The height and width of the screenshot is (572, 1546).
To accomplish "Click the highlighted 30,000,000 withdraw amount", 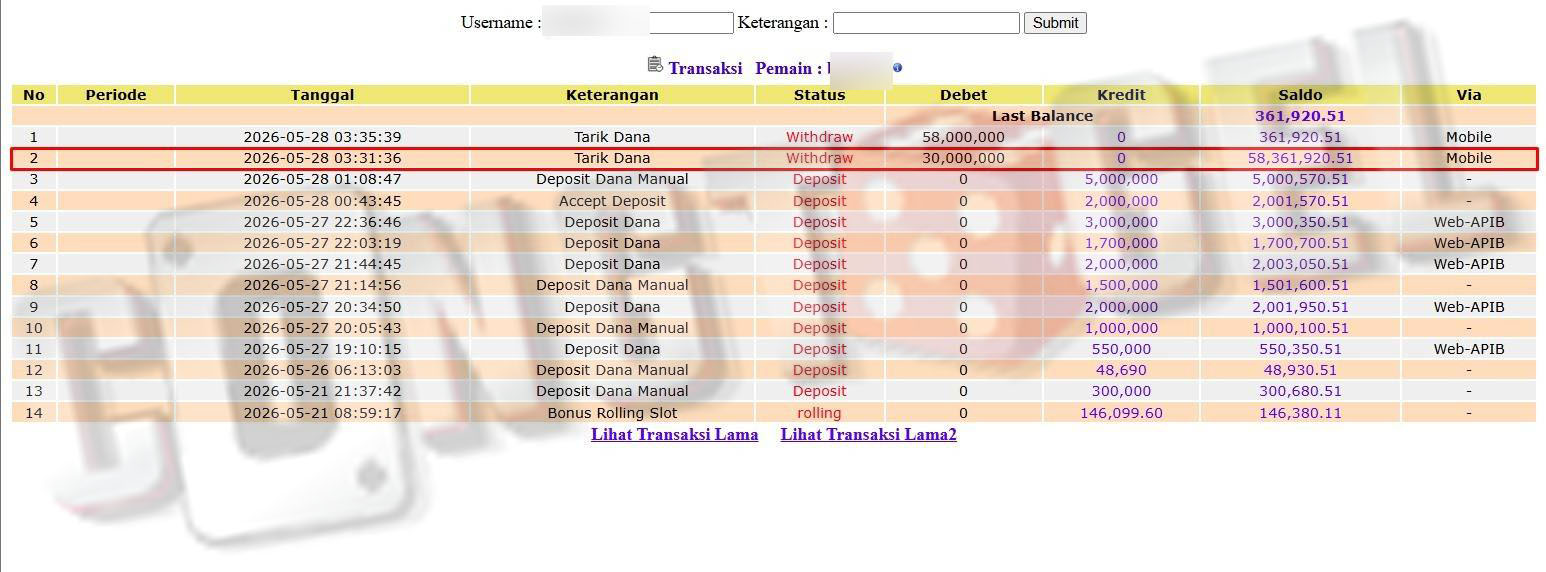I will coord(963,158).
